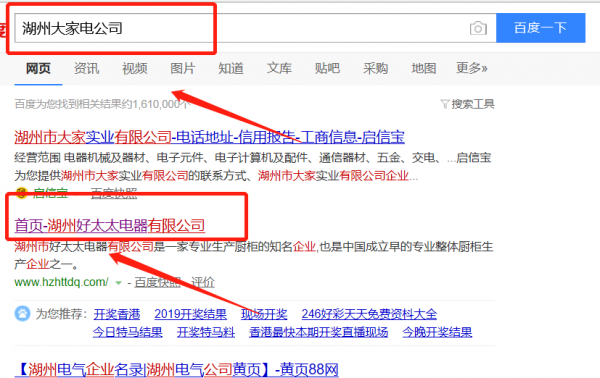
Task: Click the 搜索工具 filter icon
Action: [x=445, y=104]
